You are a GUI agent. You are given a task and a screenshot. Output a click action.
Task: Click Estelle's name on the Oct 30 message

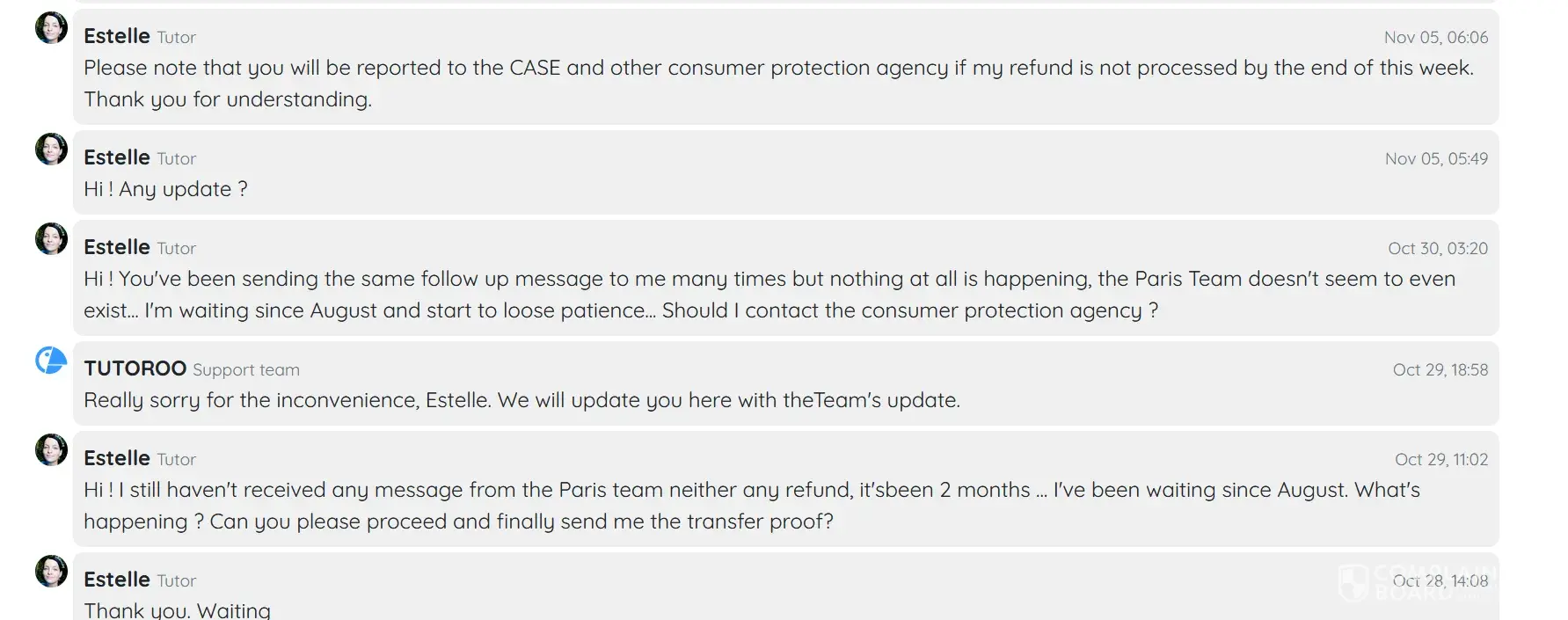pos(117,247)
